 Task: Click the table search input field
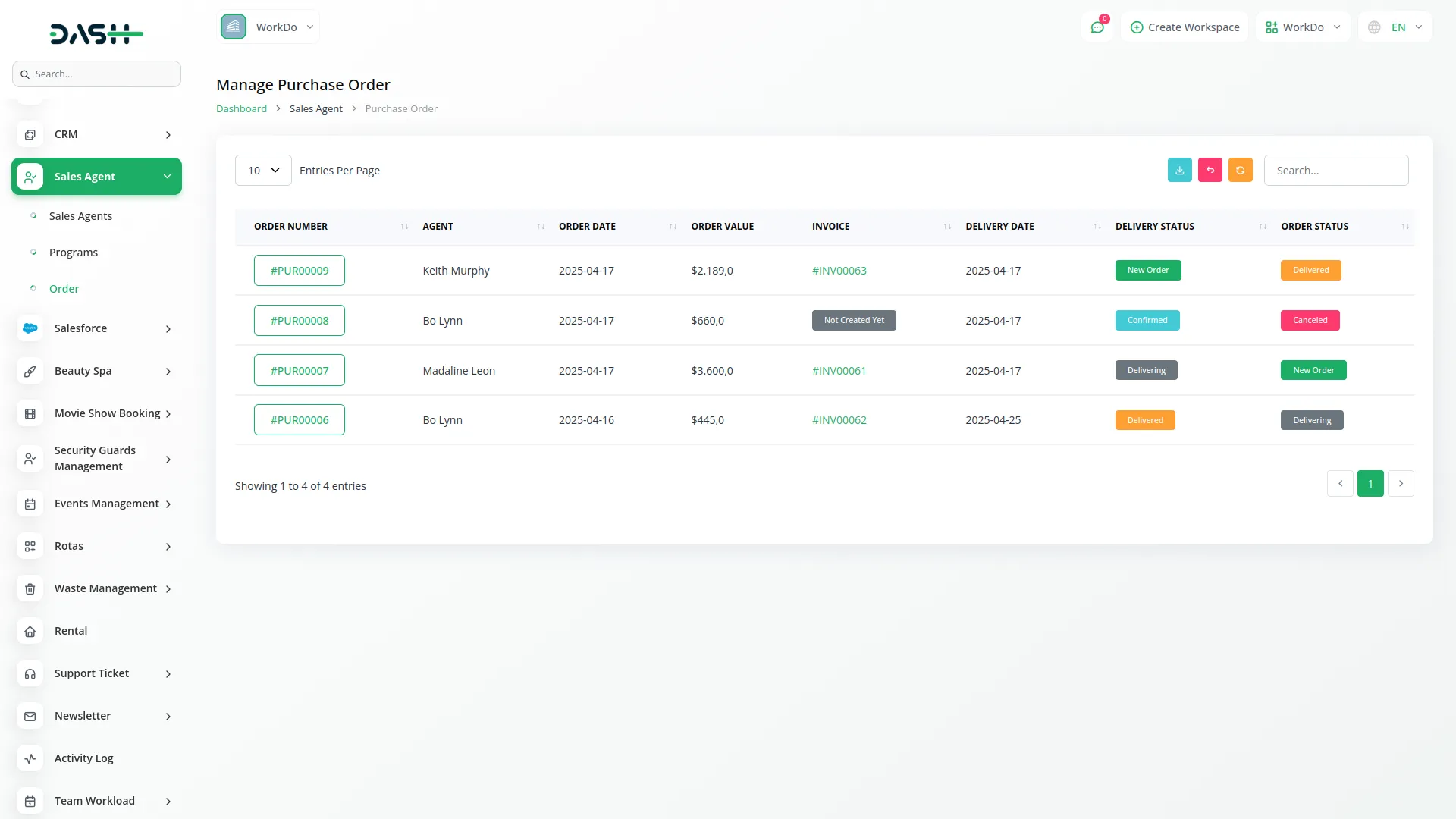click(1336, 171)
